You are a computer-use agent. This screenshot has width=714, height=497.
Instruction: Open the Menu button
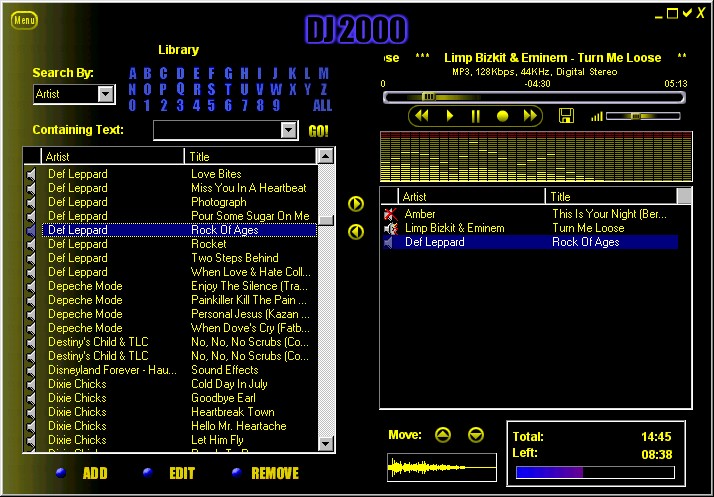tap(24, 20)
